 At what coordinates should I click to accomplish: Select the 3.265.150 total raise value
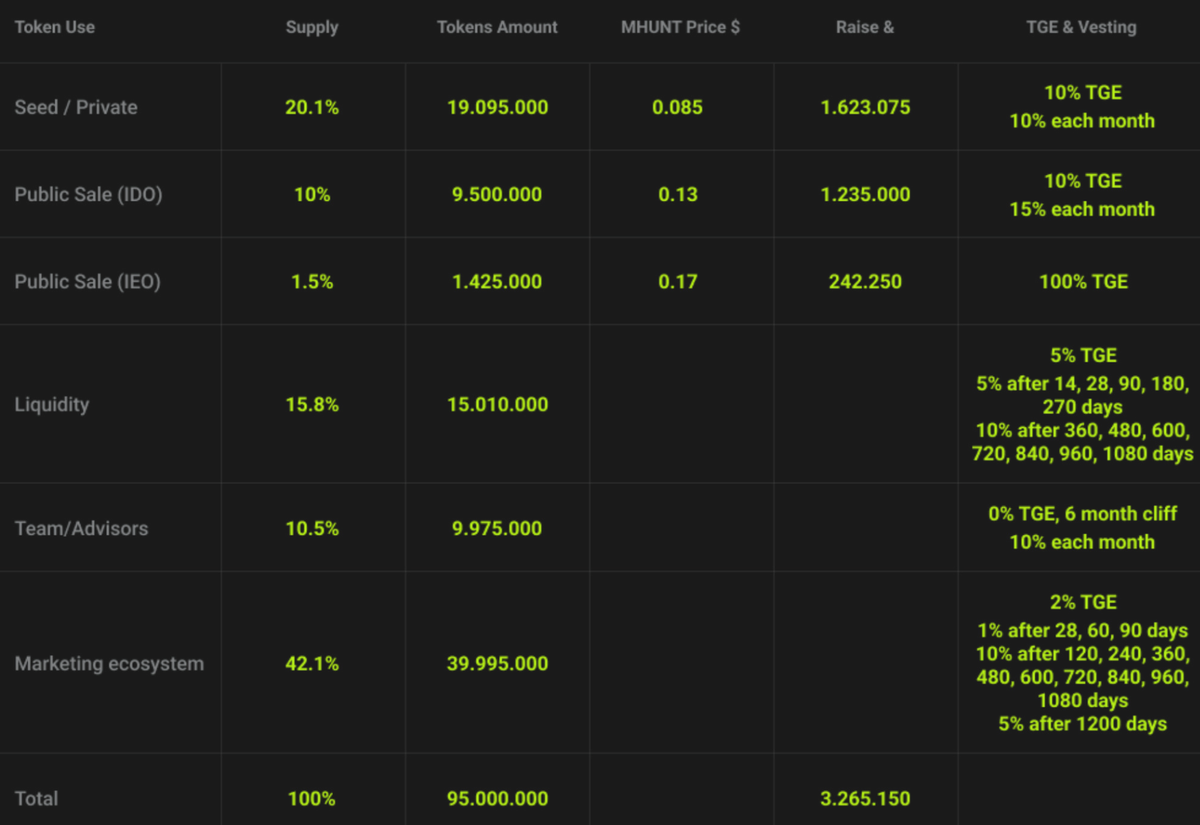click(x=865, y=798)
